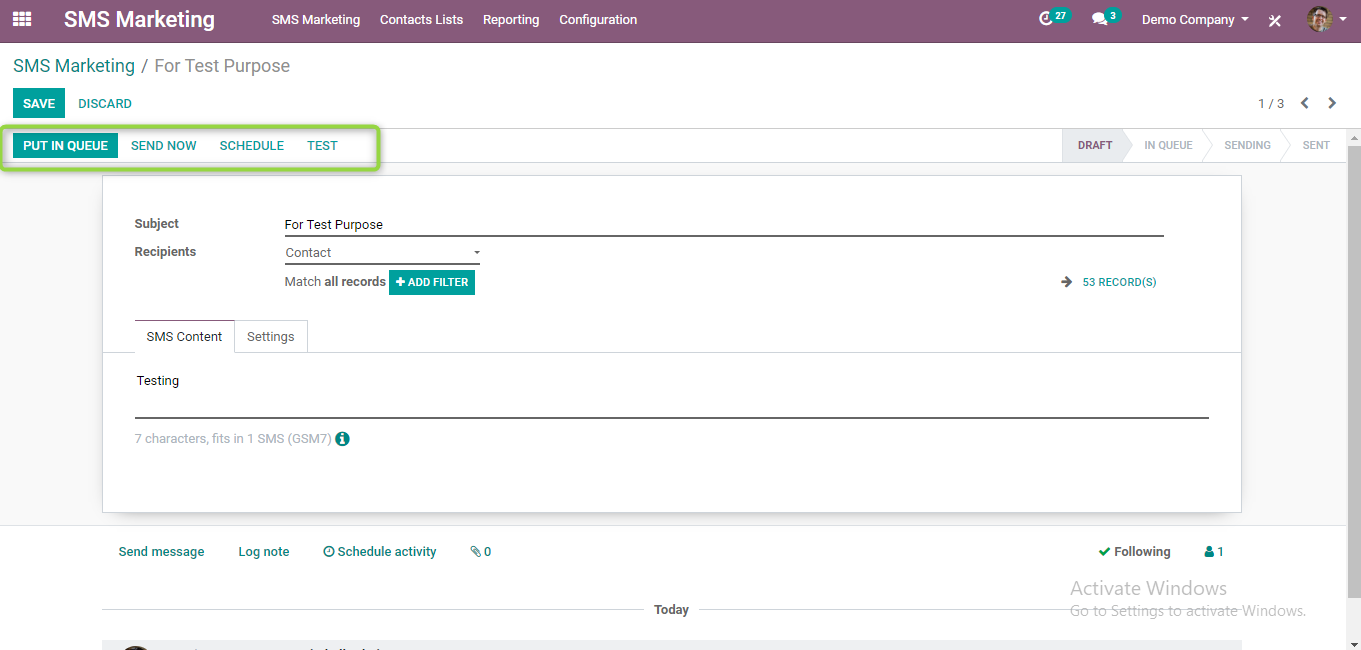This screenshot has height=650, width=1361.
Task: Click Schedule activity in the chatter
Action: pyautogui.click(x=380, y=551)
